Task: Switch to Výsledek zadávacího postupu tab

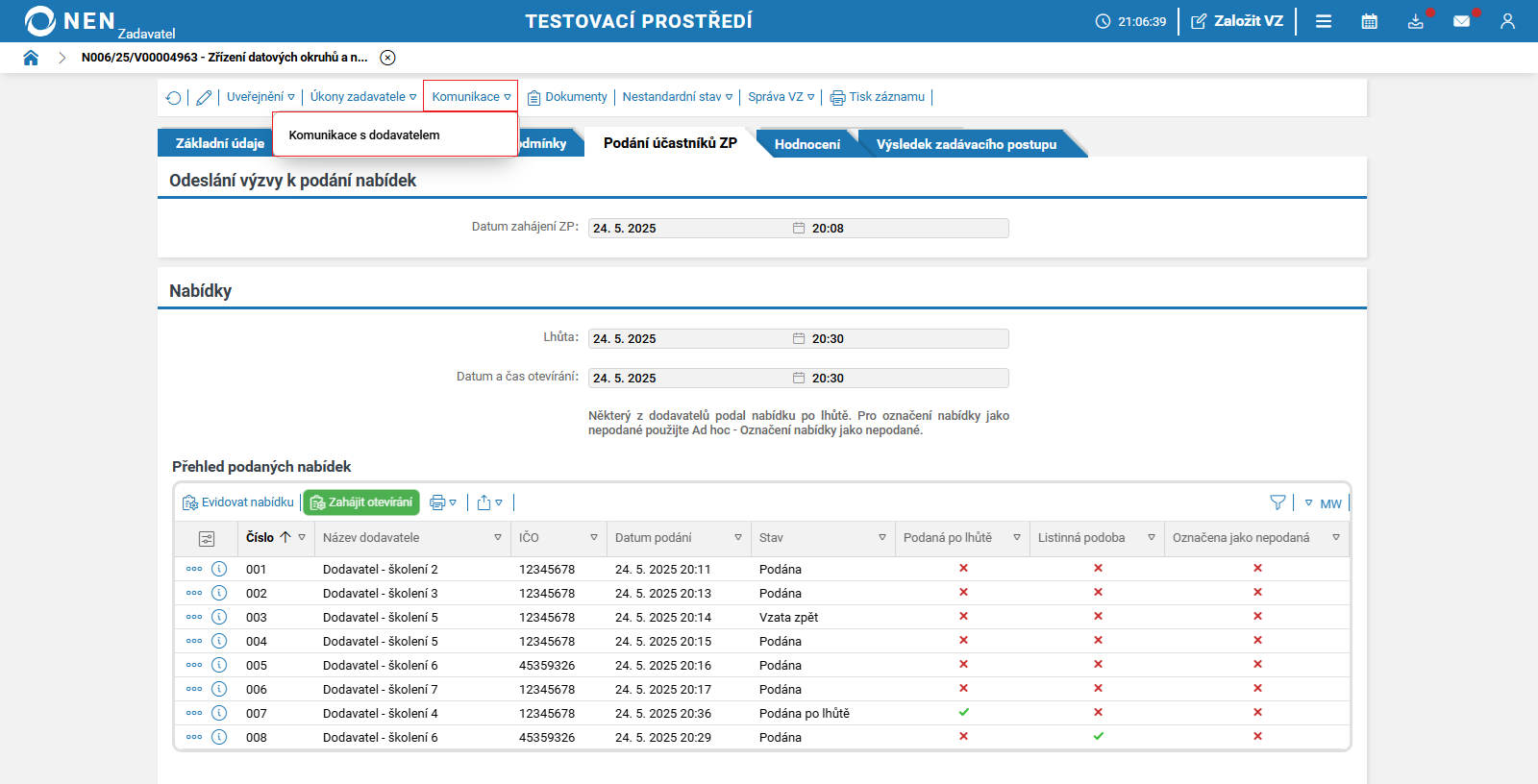Action: 966,144
